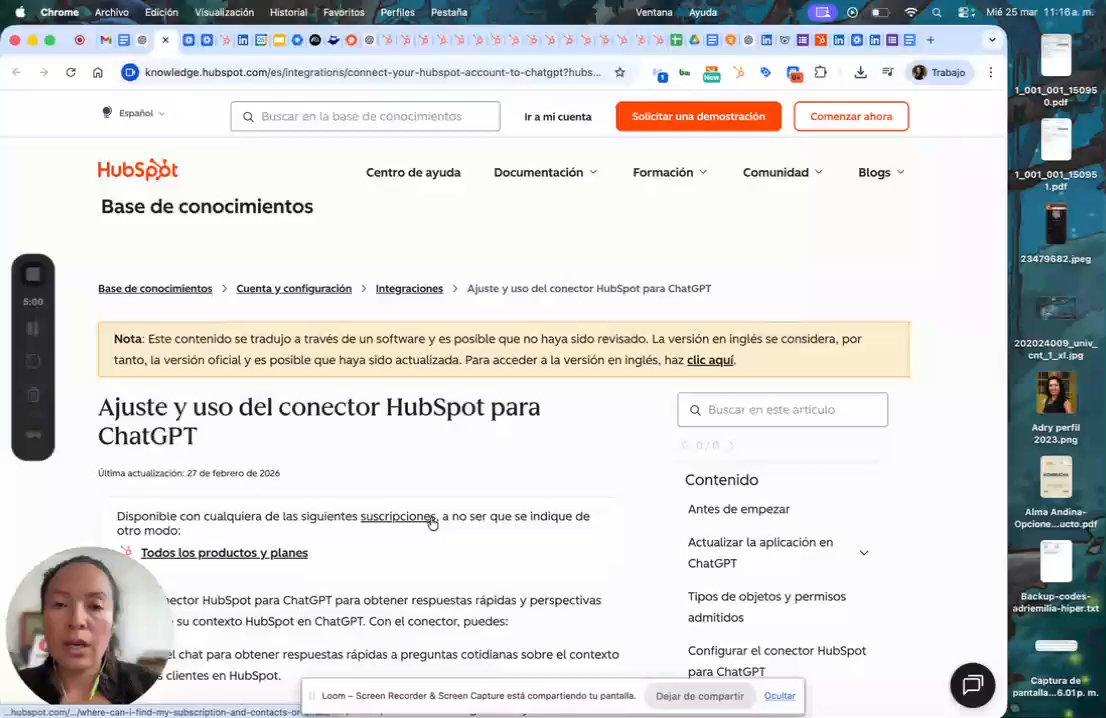Open macOS Spotlight search
The width and height of the screenshot is (1106, 718).
[937, 12]
